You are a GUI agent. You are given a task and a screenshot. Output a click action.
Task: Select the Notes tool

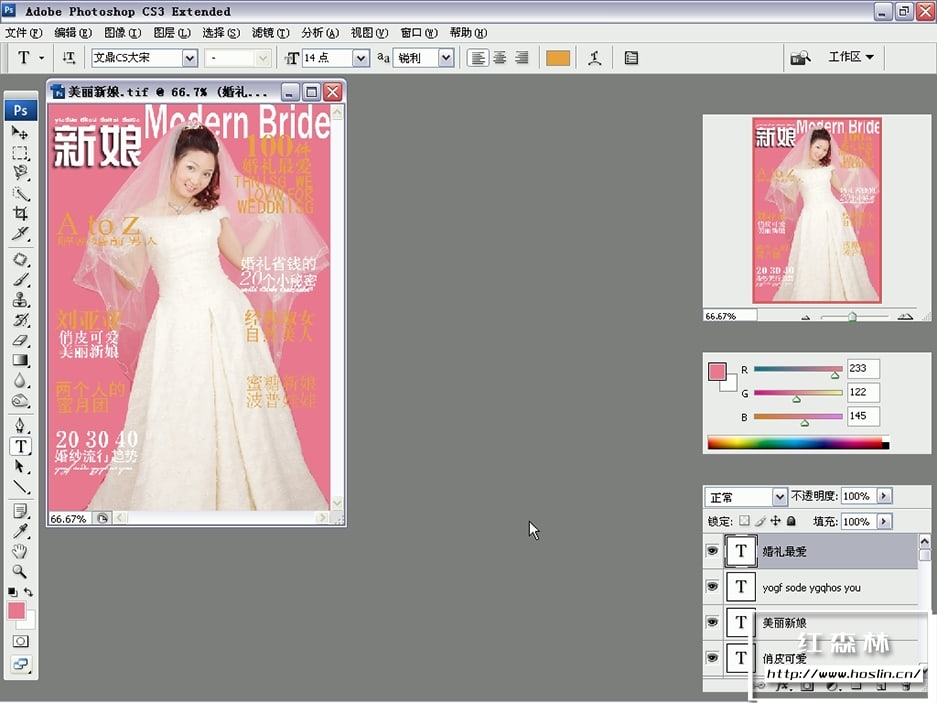(x=20, y=511)
